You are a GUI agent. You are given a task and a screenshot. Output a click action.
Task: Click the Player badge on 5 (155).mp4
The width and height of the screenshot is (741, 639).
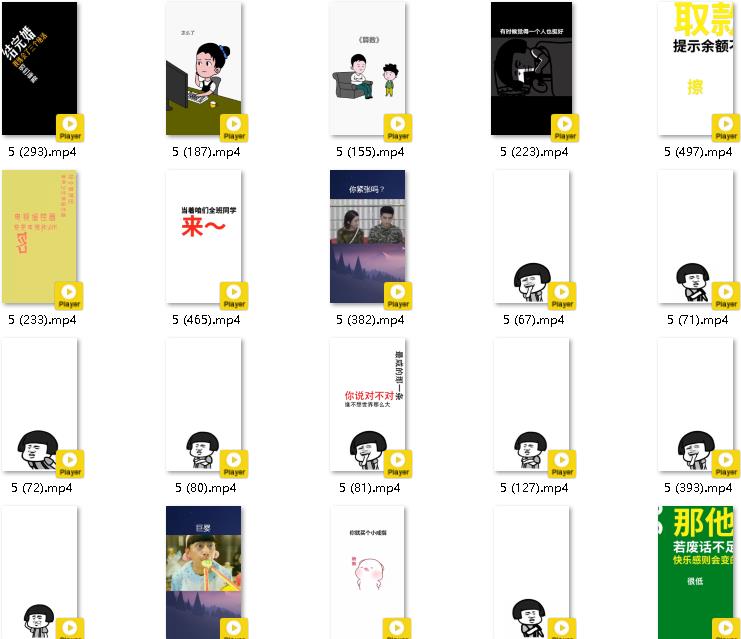398,128
